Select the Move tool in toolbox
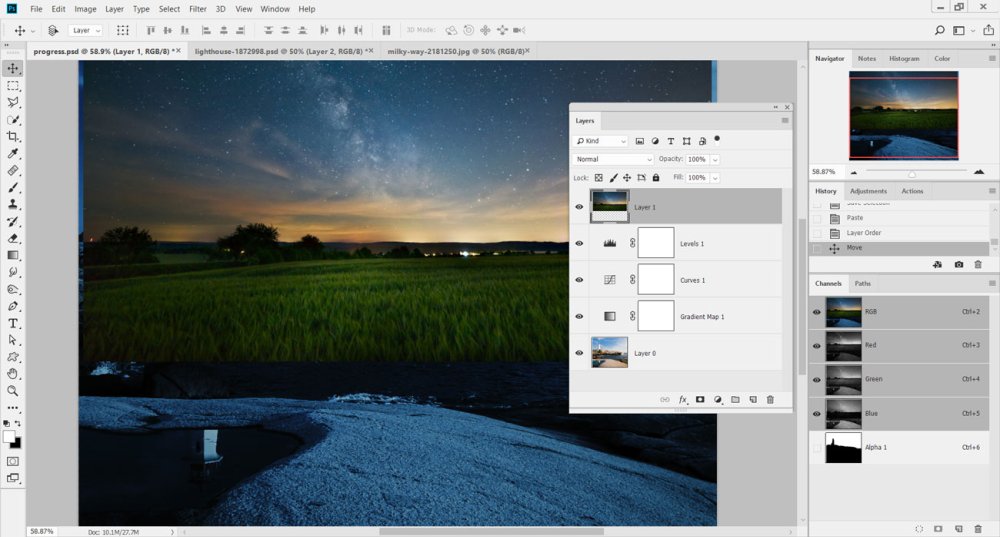Screen dimensions: 1000x537 (13, 68)
